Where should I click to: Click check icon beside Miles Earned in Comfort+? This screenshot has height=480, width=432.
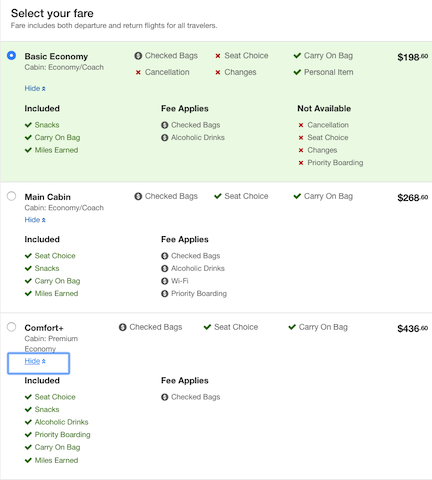coord(28,460)
